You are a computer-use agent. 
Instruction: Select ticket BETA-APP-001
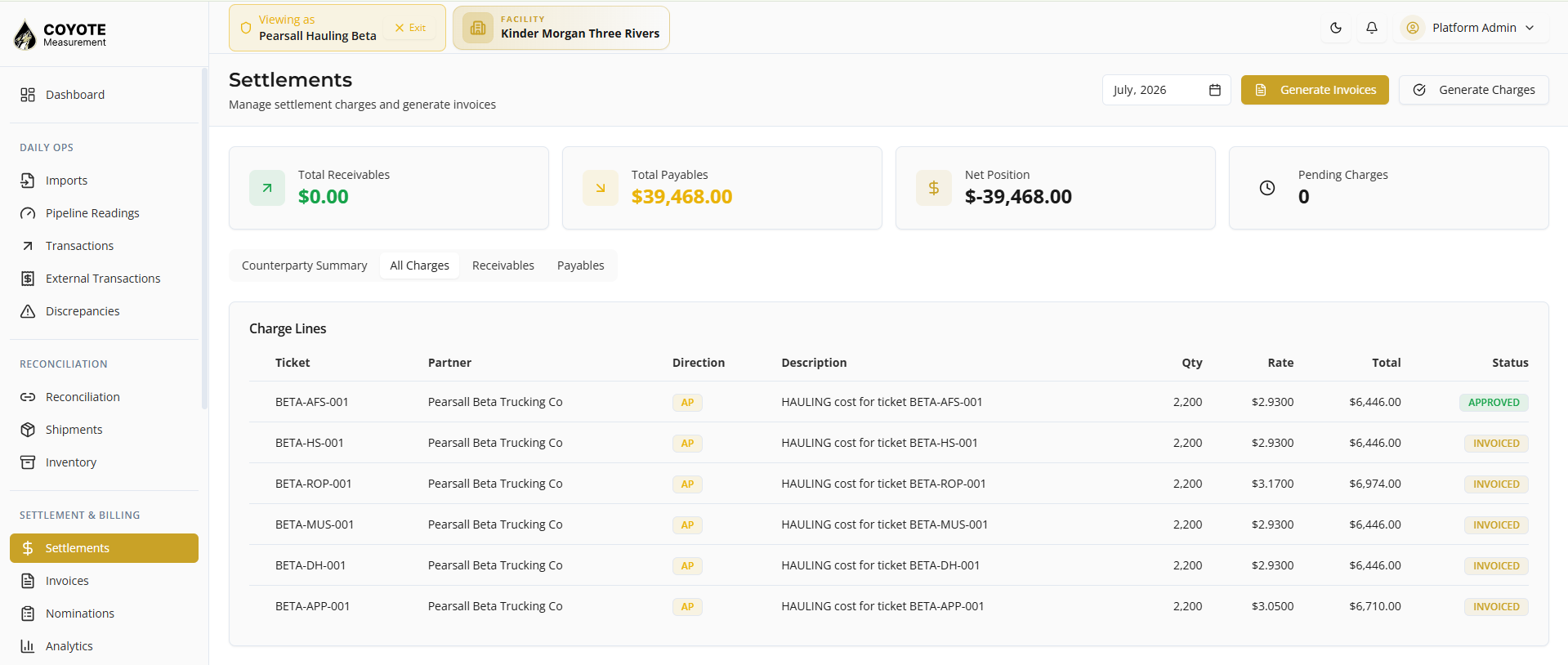pyautogui.click(x=889, y=606)
